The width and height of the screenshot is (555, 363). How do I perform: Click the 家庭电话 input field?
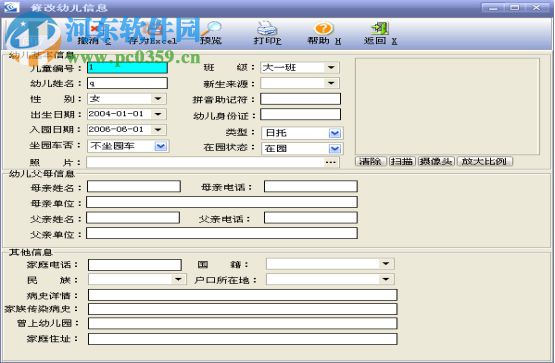(135, 265)
